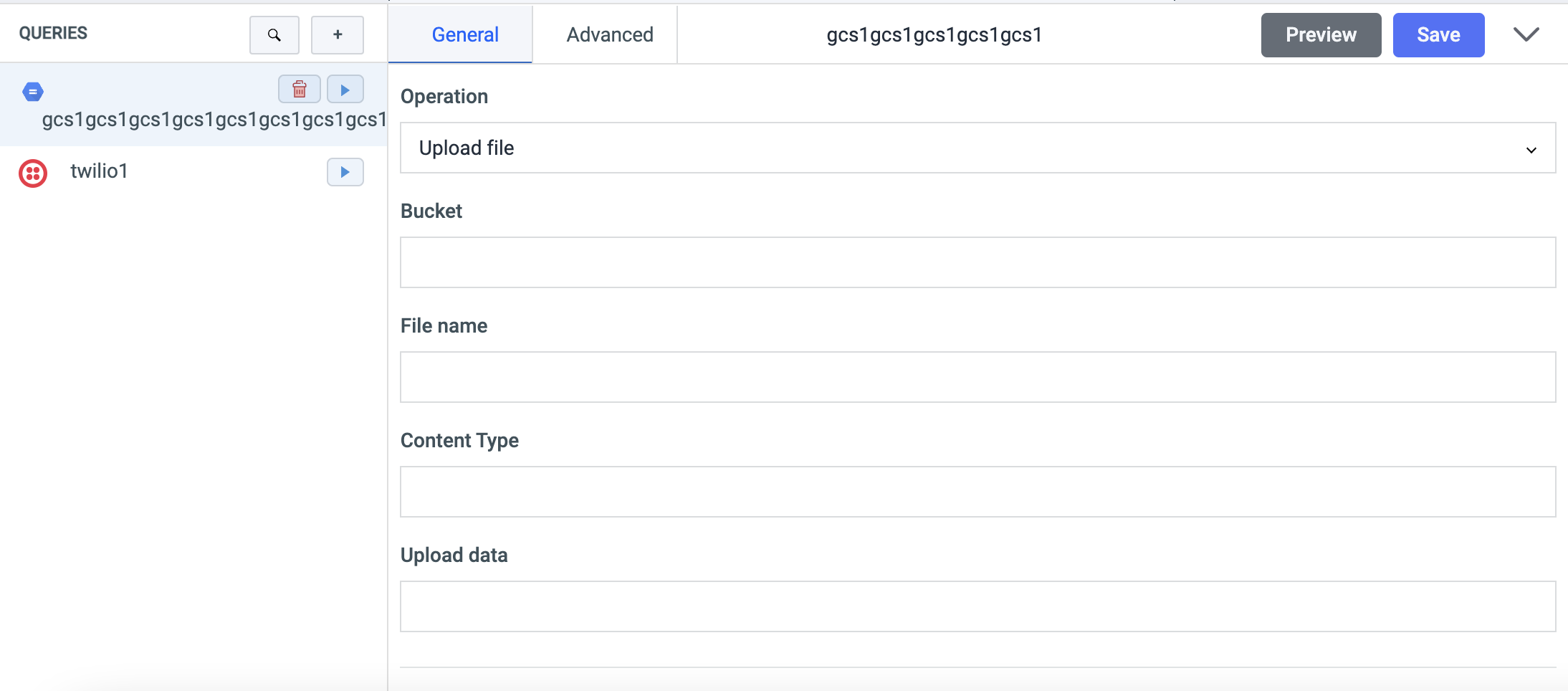This screenshot has height=691, width=1568.
Task: Click the File name input field
Action: (977, 377)
